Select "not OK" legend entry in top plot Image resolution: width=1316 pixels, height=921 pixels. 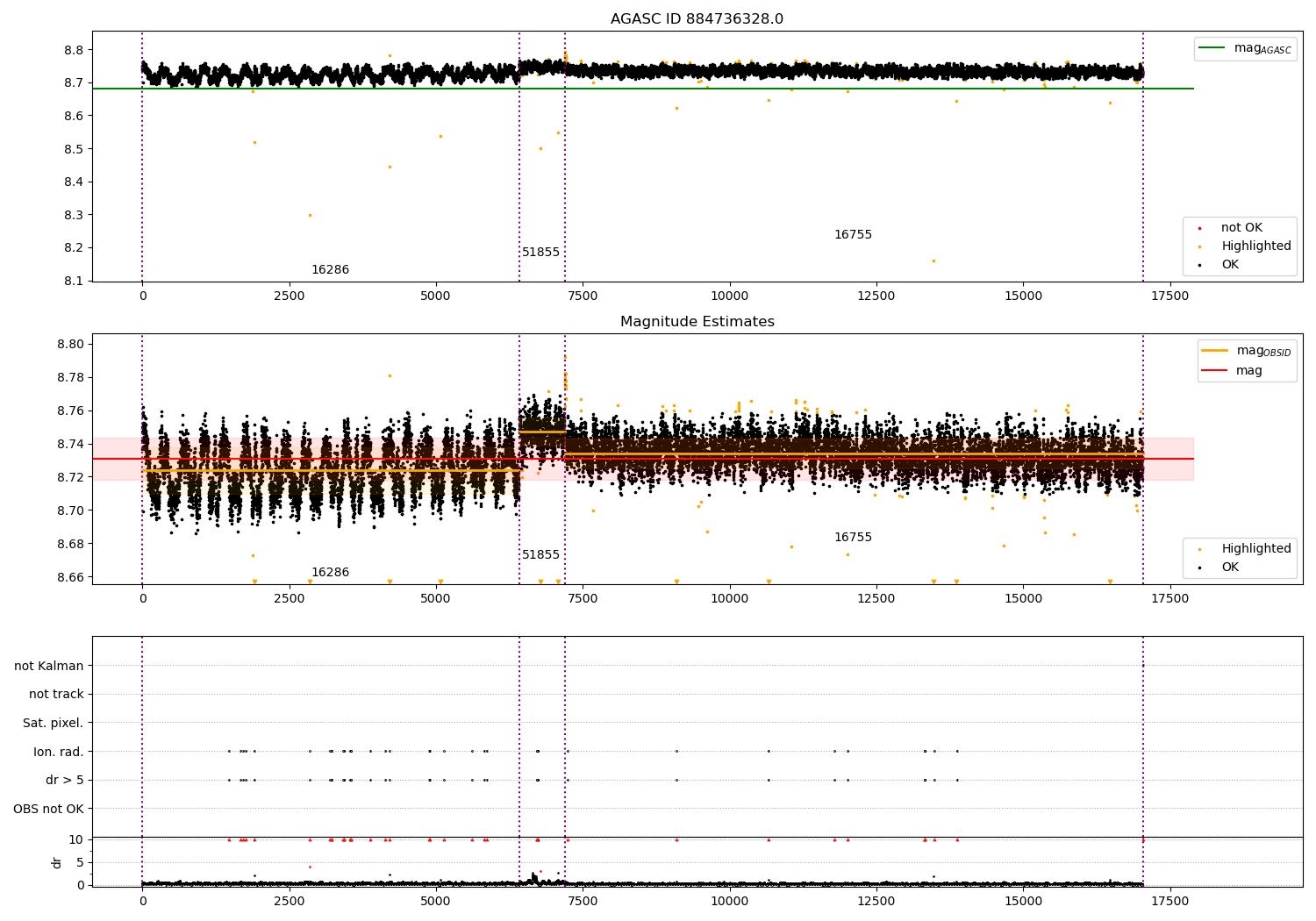pos(1241,228)
